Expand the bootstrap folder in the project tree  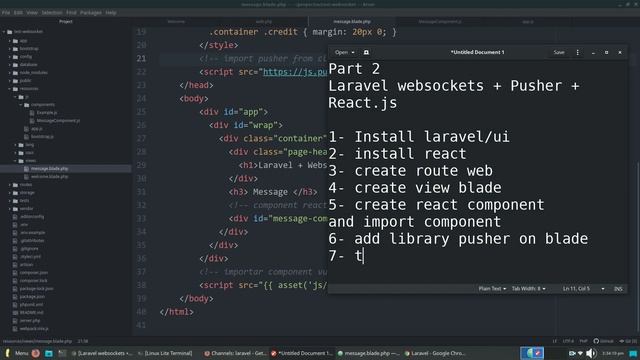pos(10,49)
